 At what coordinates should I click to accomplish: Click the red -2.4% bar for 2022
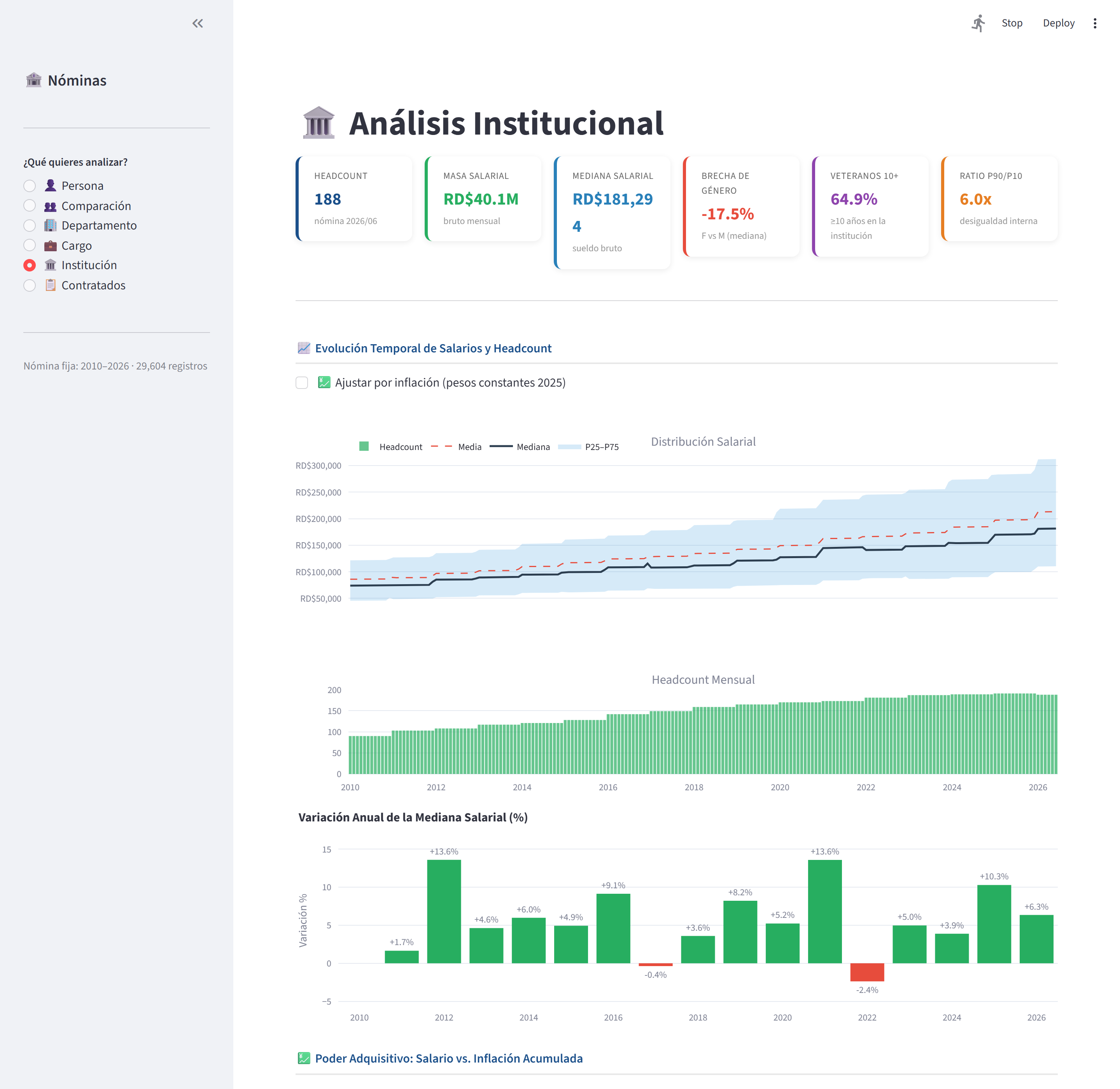(867, 972)
